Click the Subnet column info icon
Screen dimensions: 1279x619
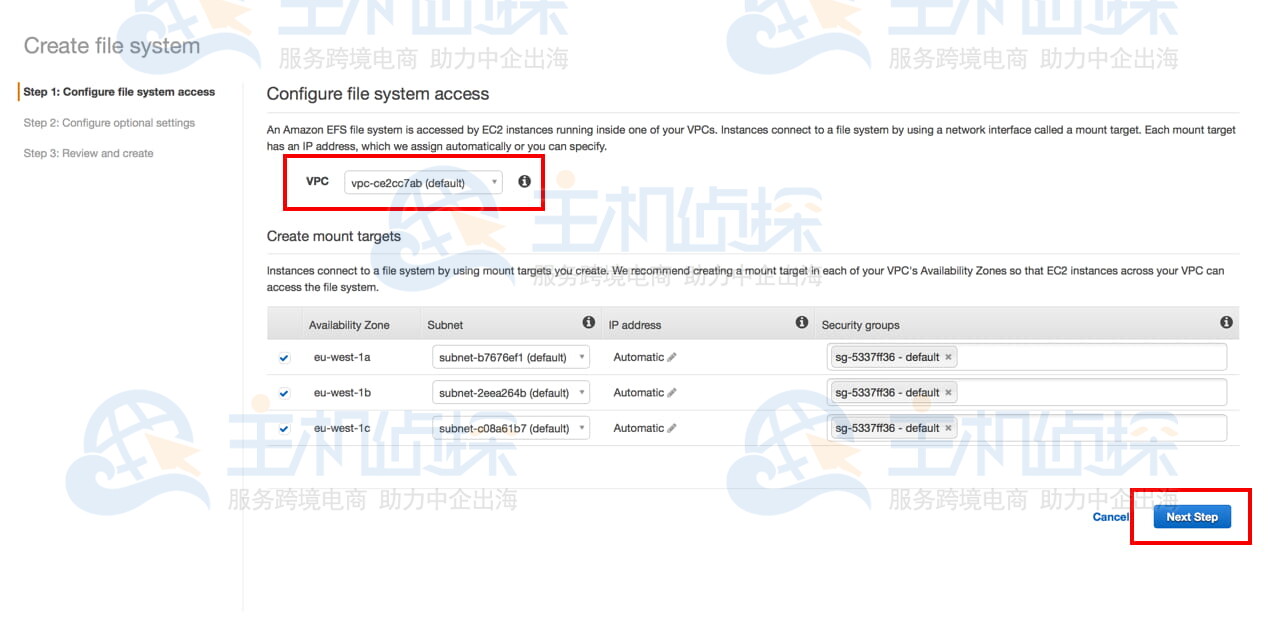pyautogui.click(x=589, y=323)
